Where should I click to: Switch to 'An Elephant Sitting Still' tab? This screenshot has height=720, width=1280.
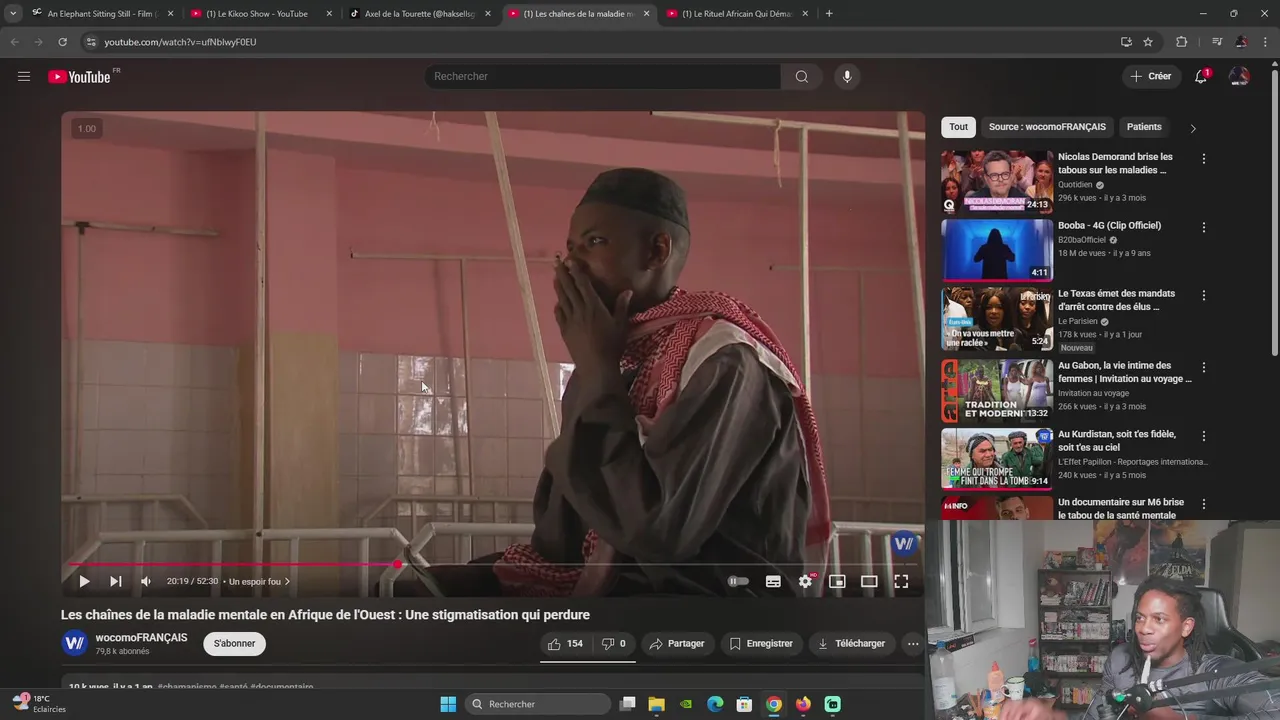(x=103, y=14)
